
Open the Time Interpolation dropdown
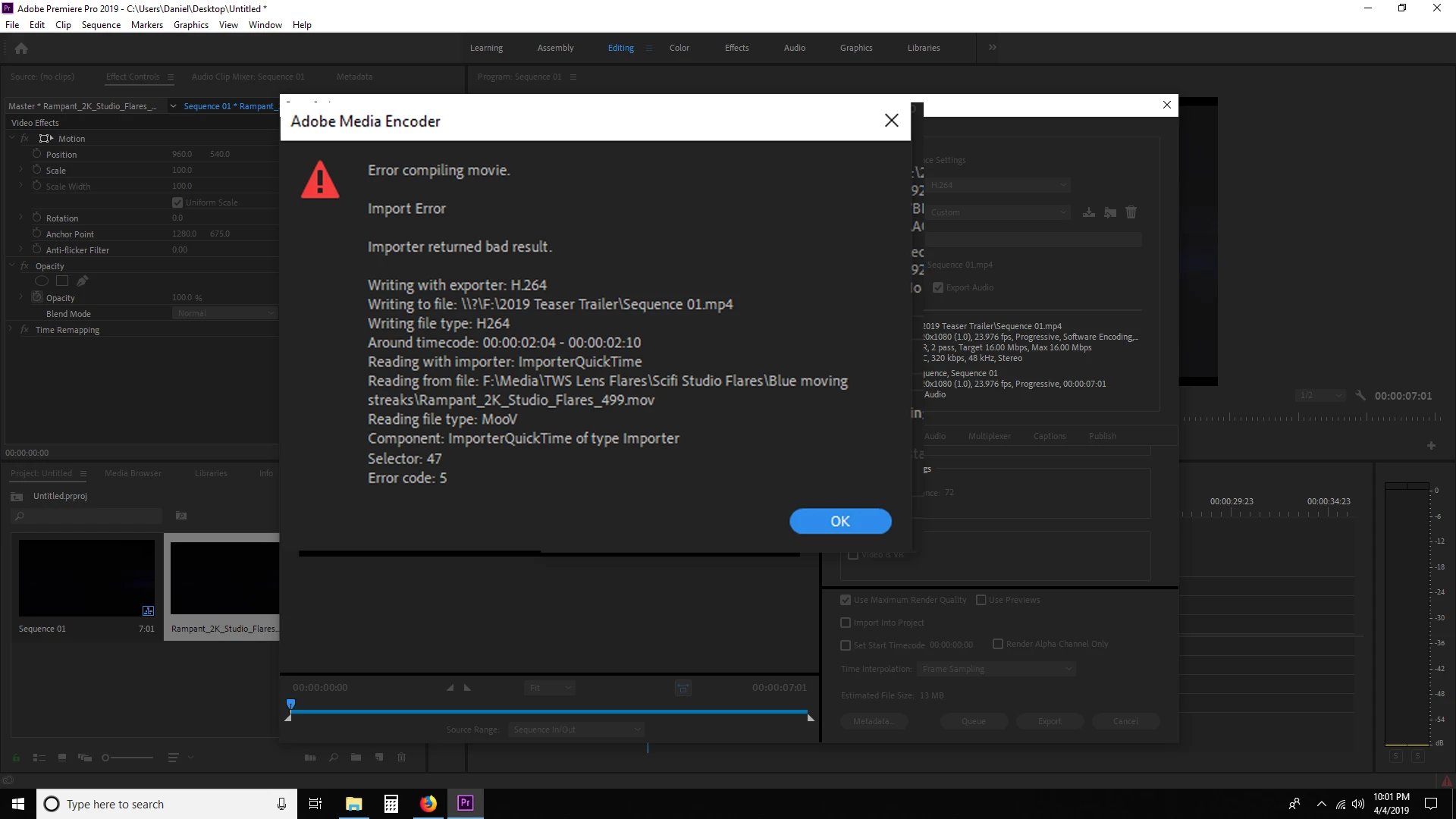point(996,669)
